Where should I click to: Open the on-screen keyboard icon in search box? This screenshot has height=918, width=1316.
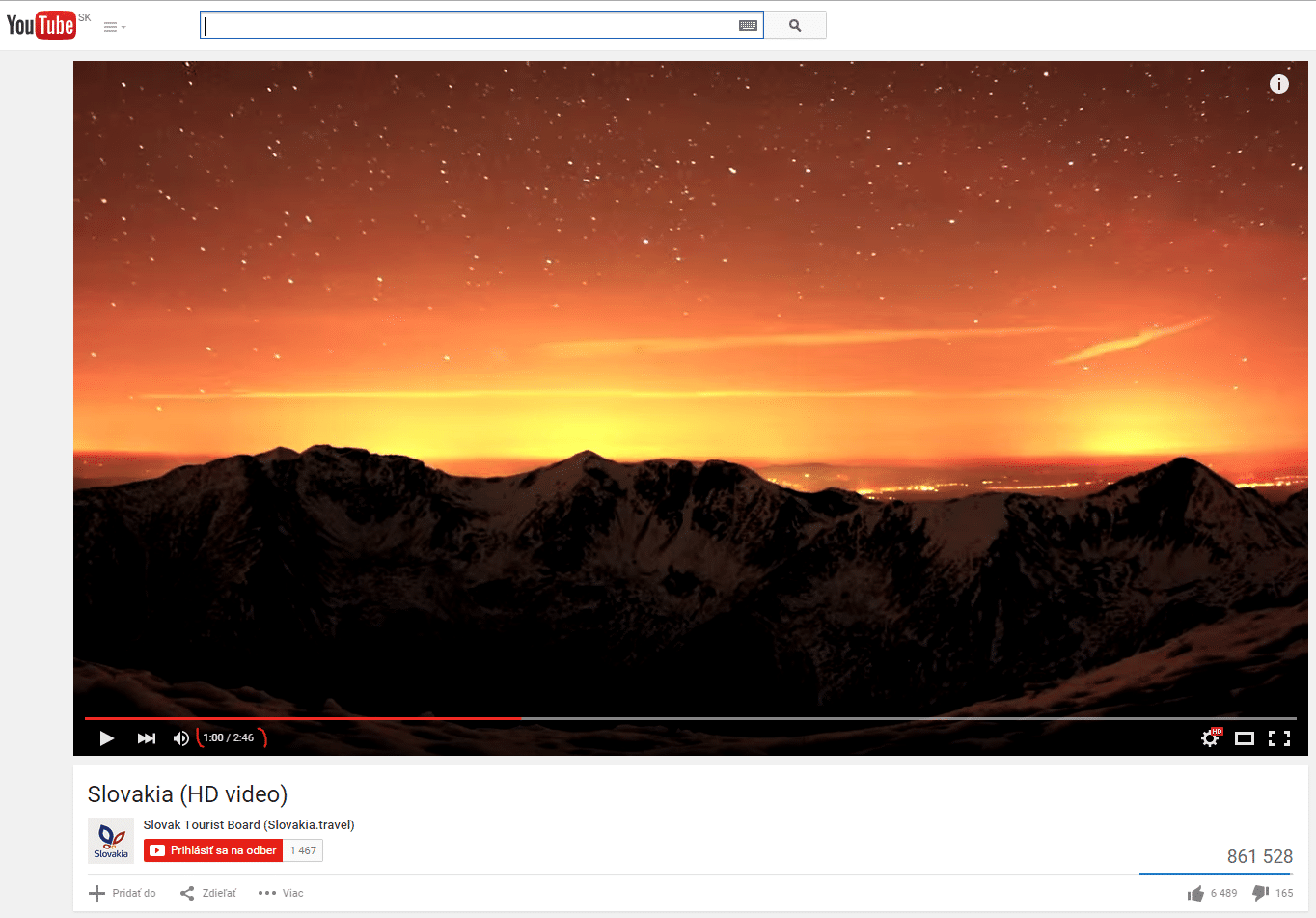click(x=748, y=26)
